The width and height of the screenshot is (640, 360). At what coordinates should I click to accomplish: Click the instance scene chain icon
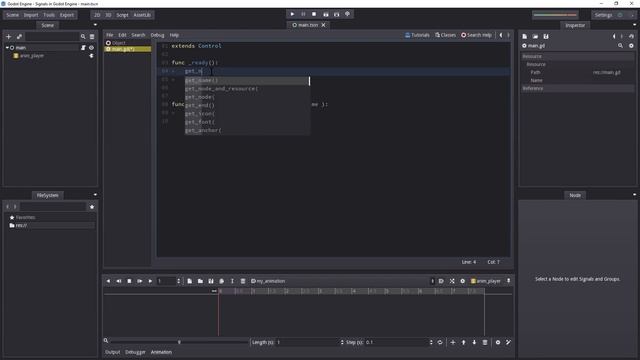(19, 37)
